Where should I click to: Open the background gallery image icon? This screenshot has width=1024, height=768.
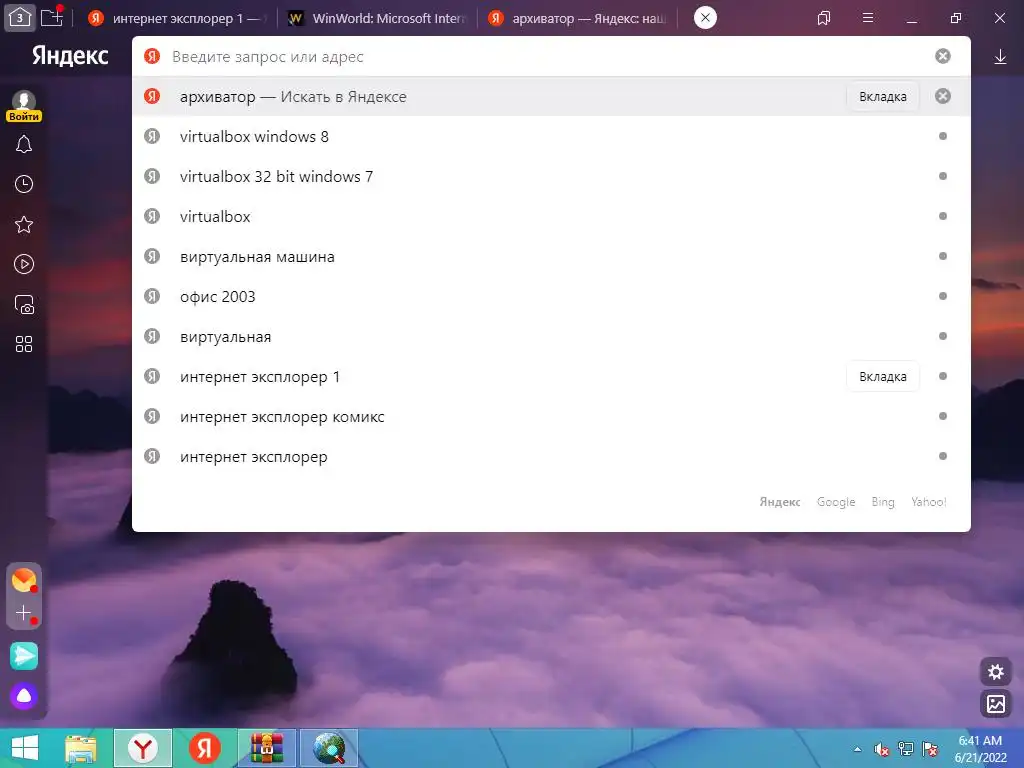pyautogui.click(x=996, y=703)
